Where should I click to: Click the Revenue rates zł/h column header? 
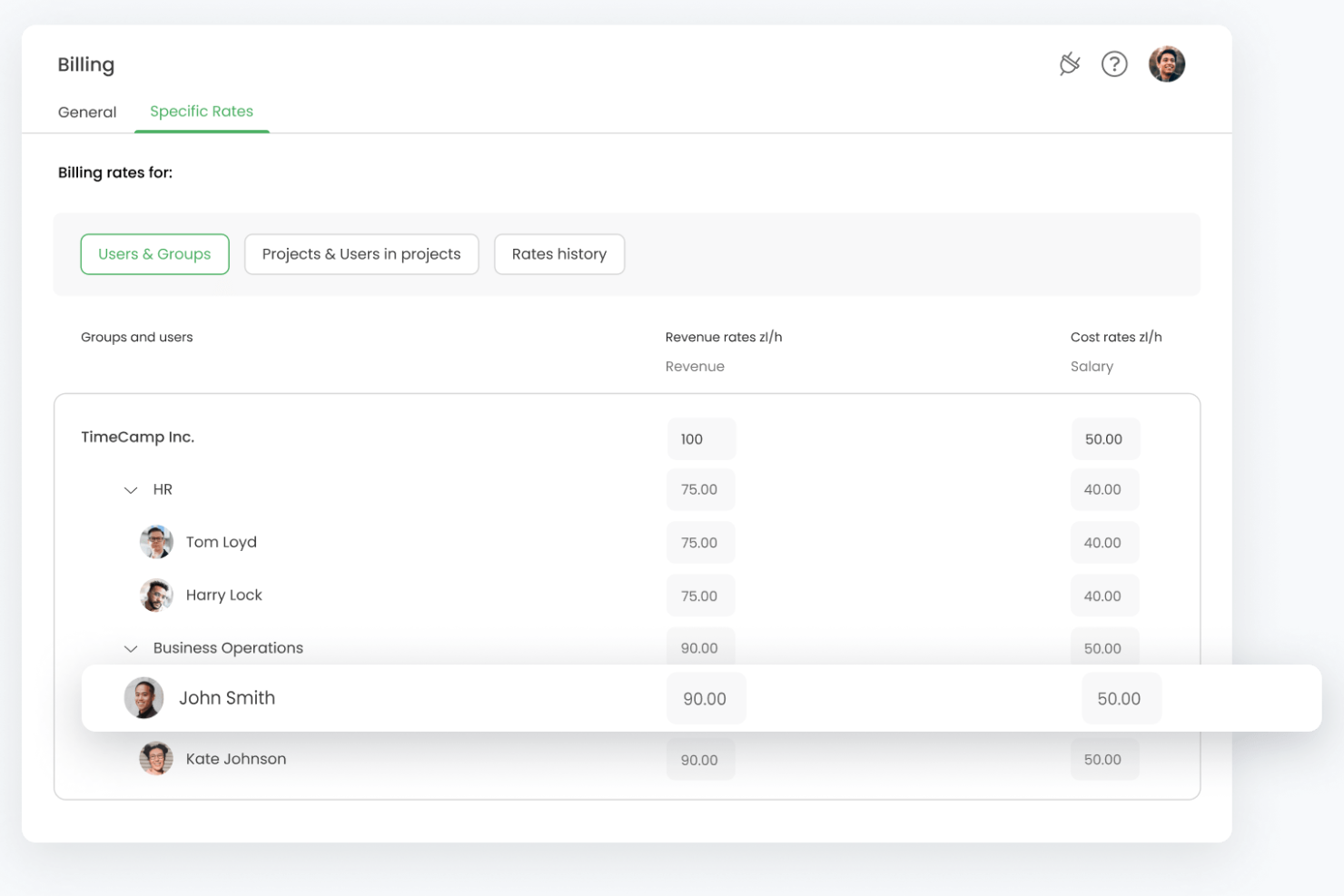(724, 337)
